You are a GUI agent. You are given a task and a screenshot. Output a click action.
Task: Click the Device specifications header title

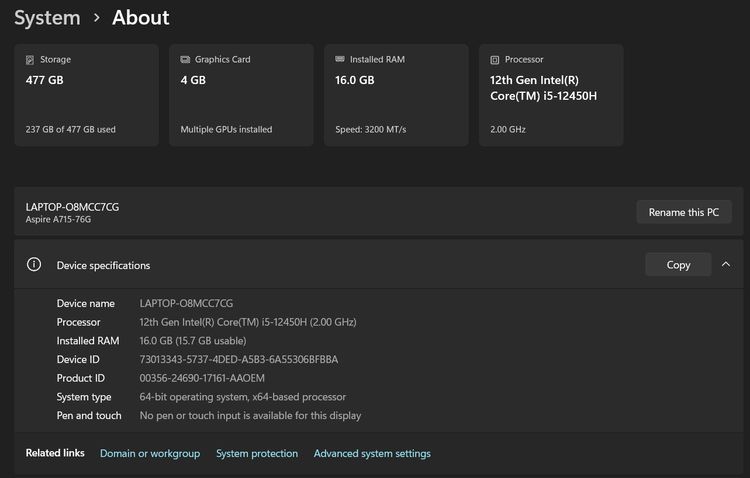[103, 266]
